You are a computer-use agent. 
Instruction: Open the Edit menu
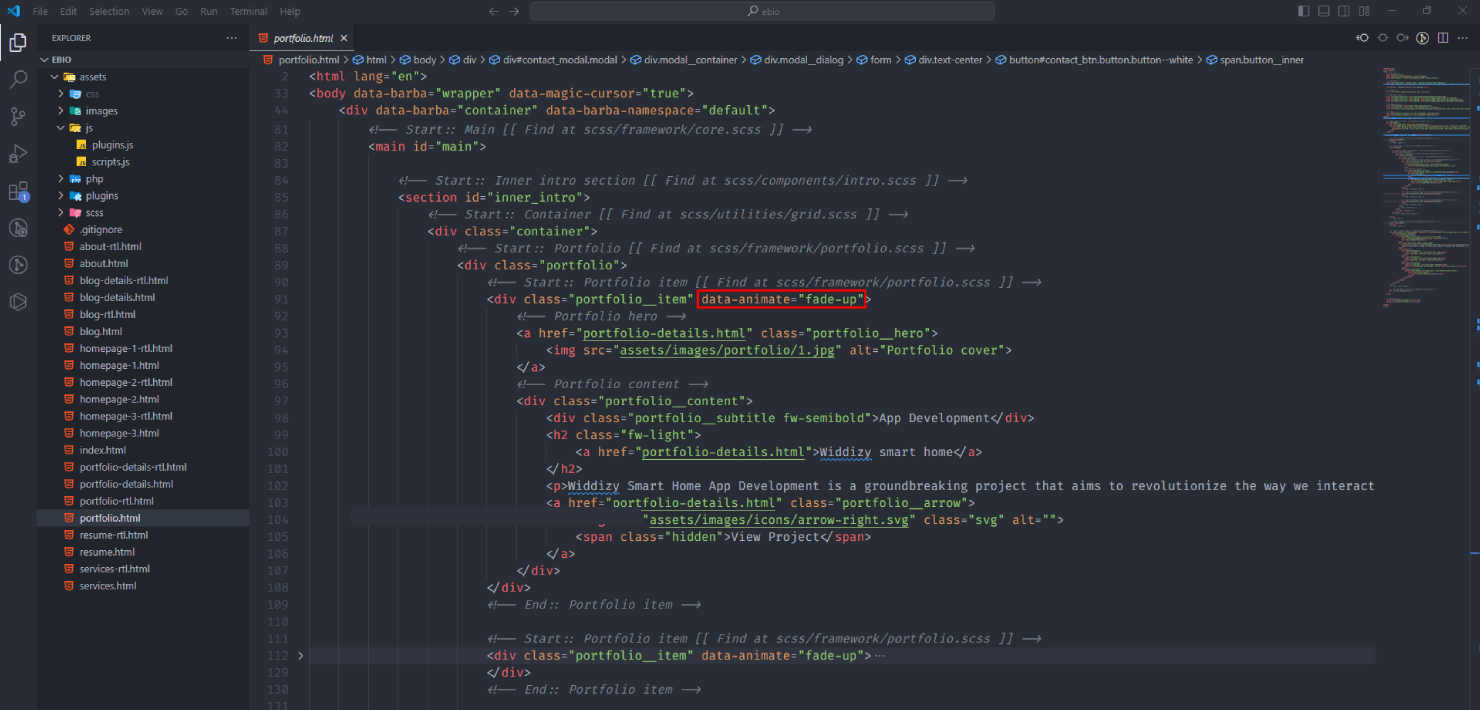68,11
